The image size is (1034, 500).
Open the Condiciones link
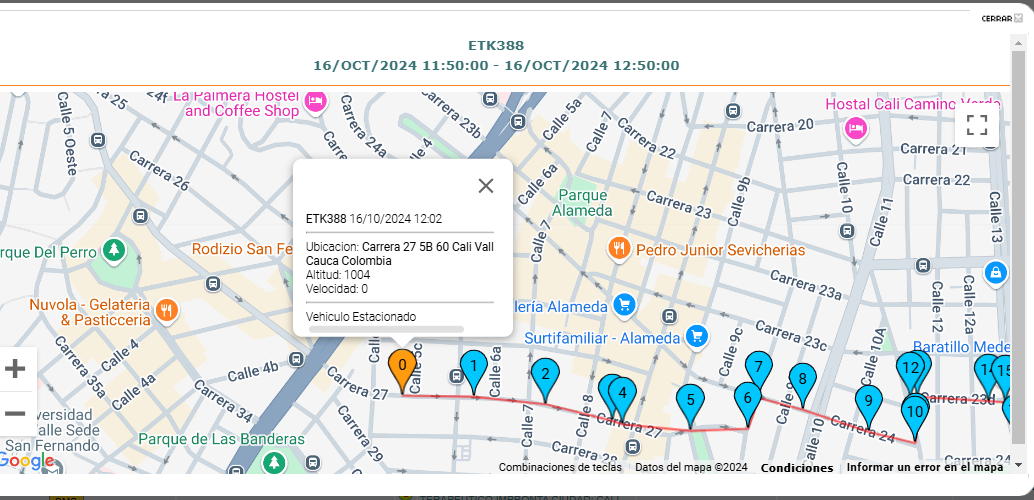(796, 468)
